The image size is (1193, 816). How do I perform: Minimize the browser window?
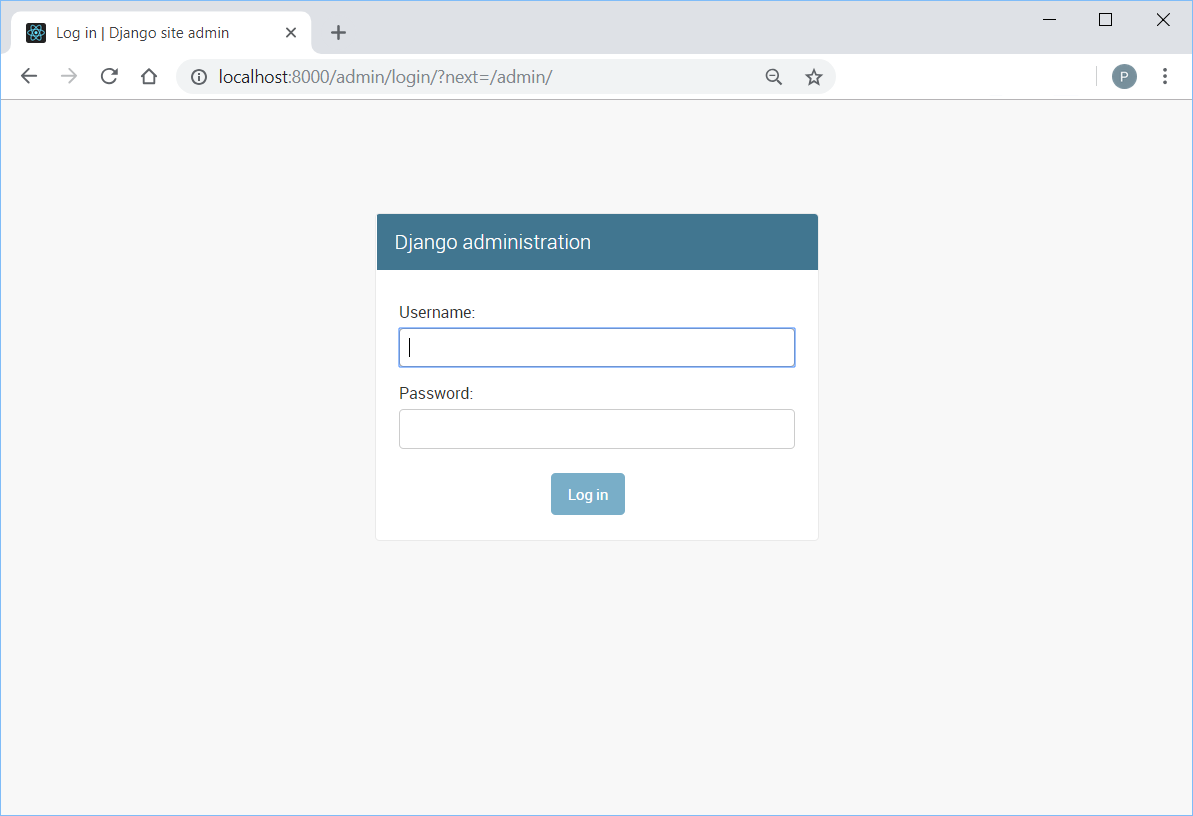tap(1049, 20)
